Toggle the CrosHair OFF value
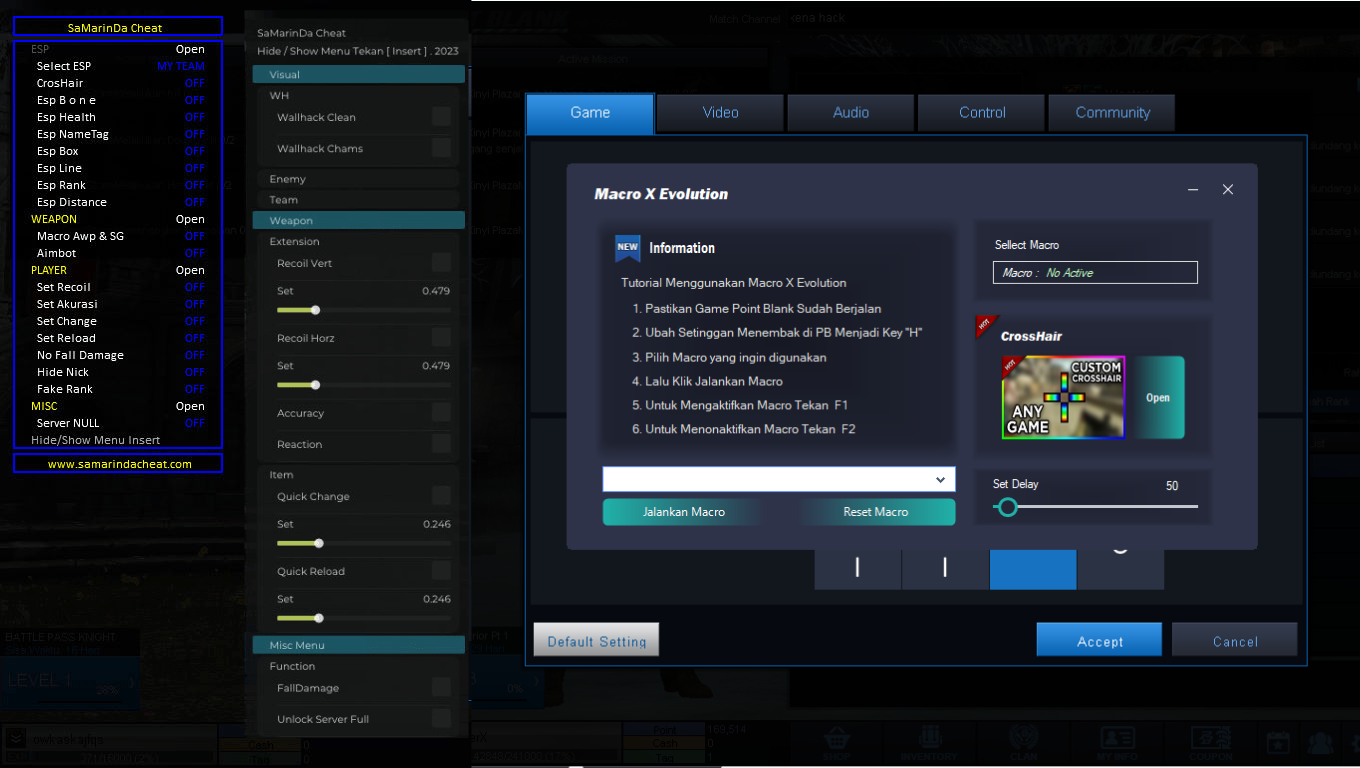The height and width of the screenshot is (768, 1360). coord(194,83)
